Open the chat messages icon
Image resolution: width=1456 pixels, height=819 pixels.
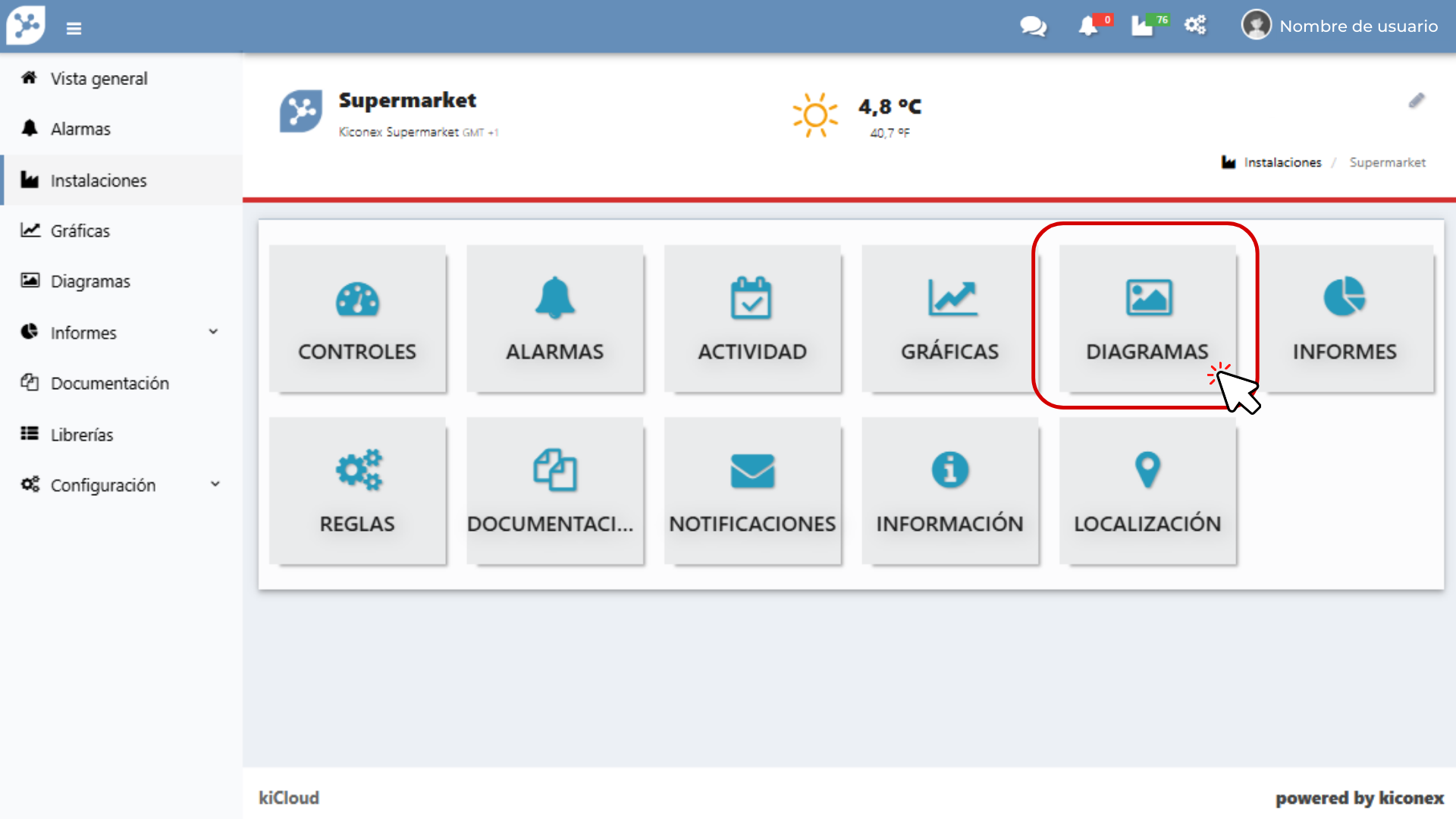tap(1033, 27)
